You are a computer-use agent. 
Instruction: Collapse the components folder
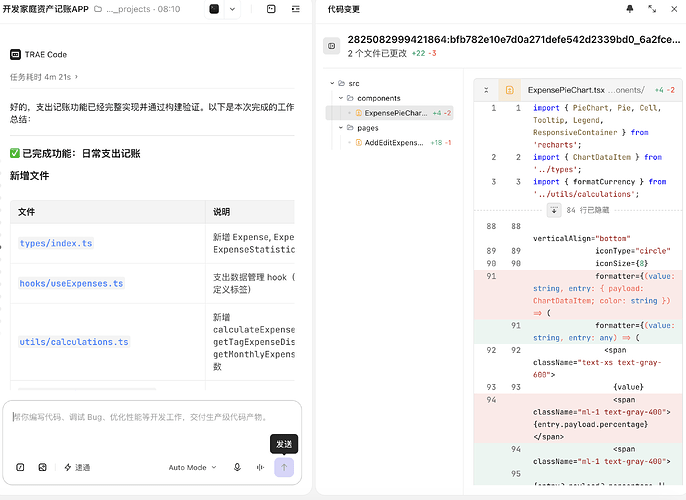(341, 98)
